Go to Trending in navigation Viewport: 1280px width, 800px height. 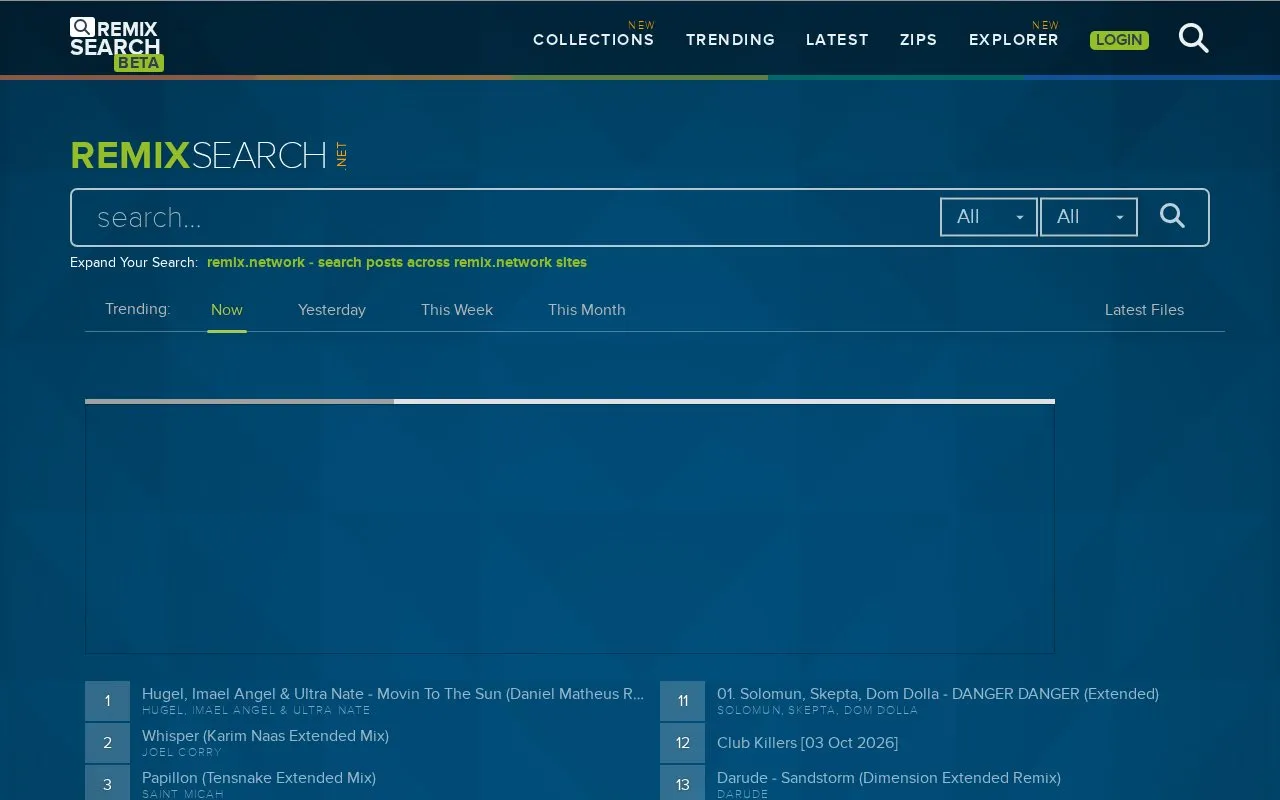coord(730,40)
